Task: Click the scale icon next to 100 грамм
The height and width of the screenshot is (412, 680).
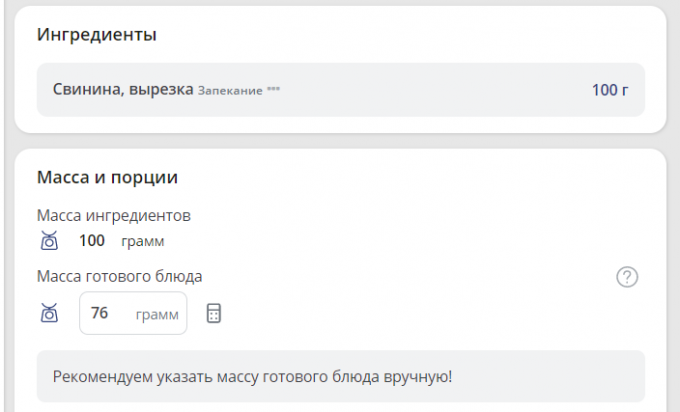Action: (49, 241)
